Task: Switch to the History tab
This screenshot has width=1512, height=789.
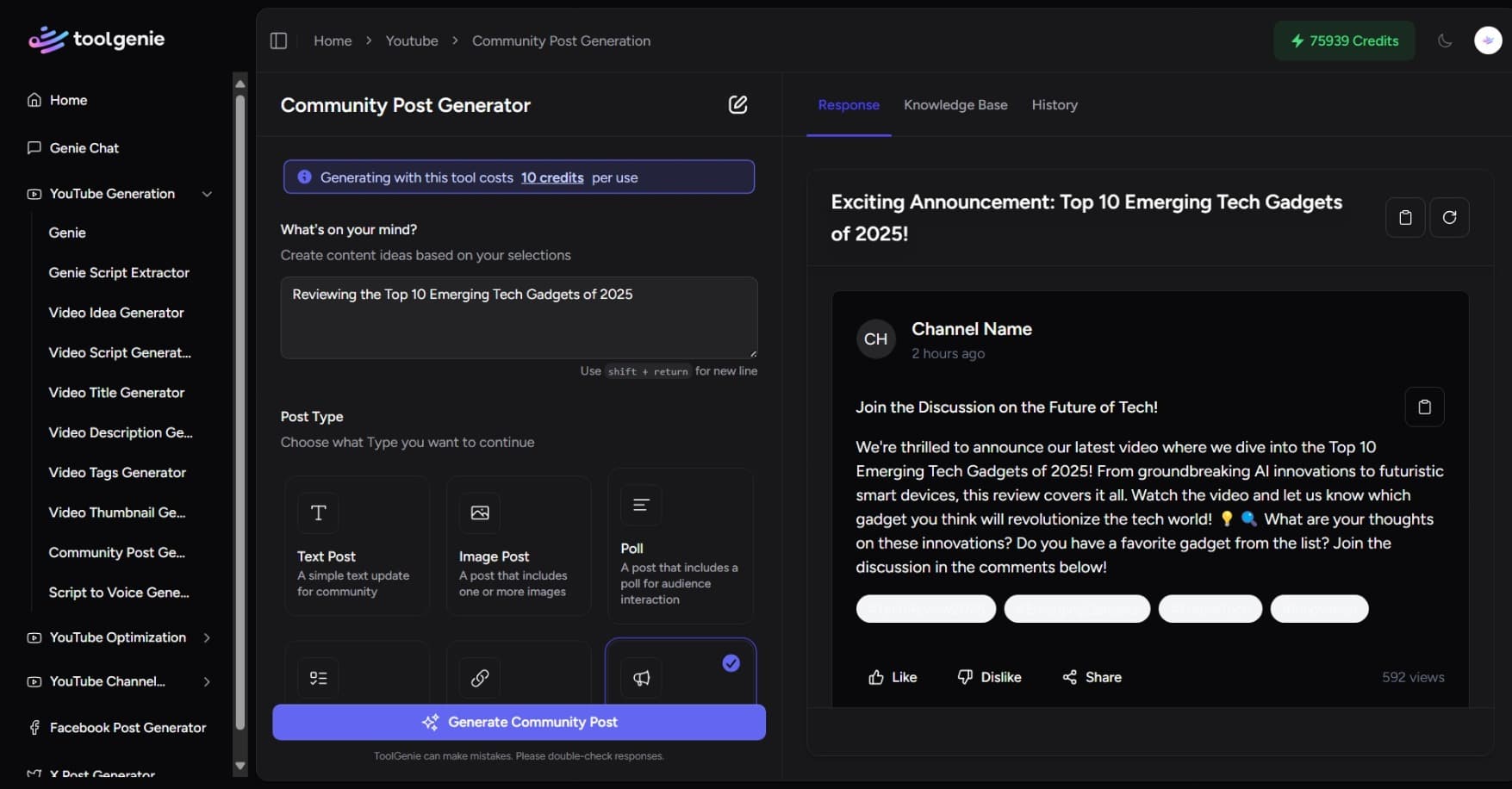Action: tap(1055, 105)
